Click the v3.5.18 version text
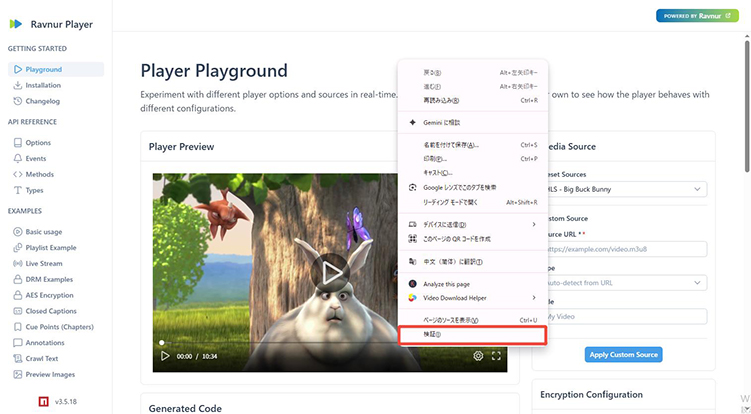 66,402
